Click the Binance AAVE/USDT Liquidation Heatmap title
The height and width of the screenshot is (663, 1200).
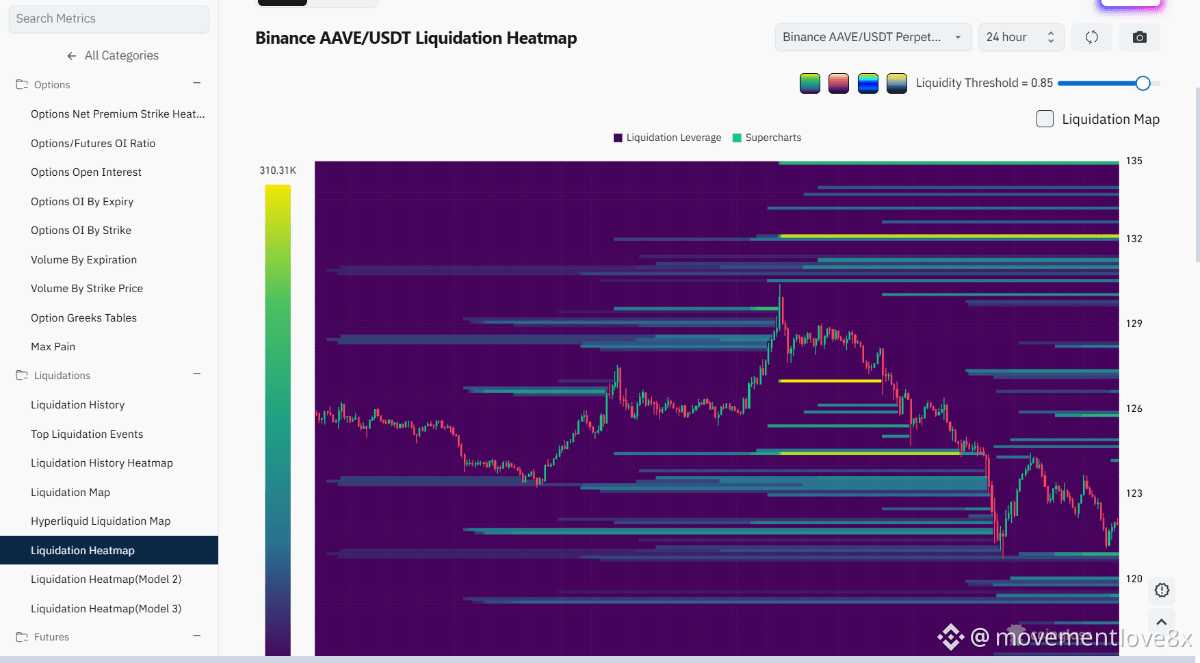click(x=416, y=38)
